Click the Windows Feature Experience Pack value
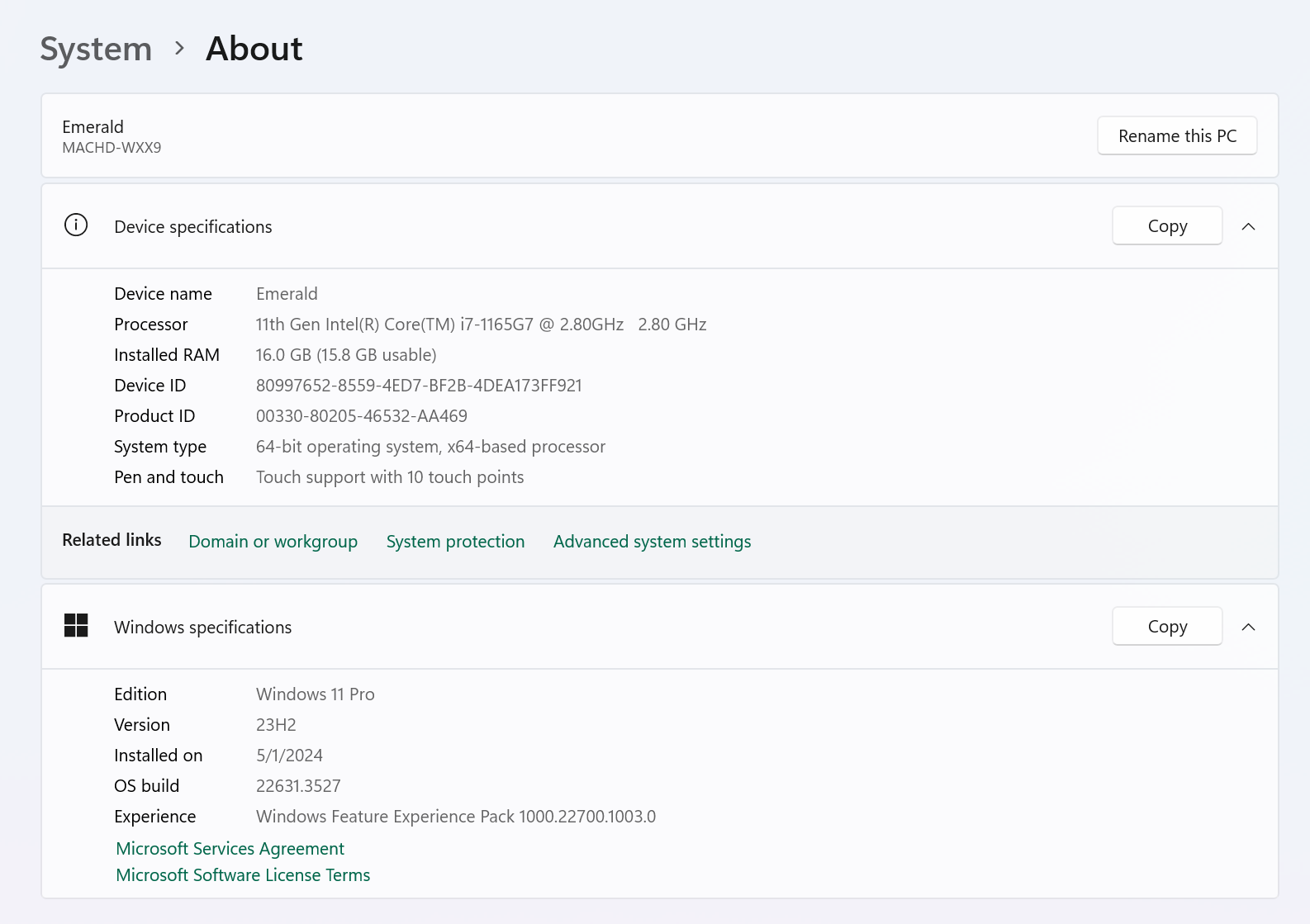 456,817
